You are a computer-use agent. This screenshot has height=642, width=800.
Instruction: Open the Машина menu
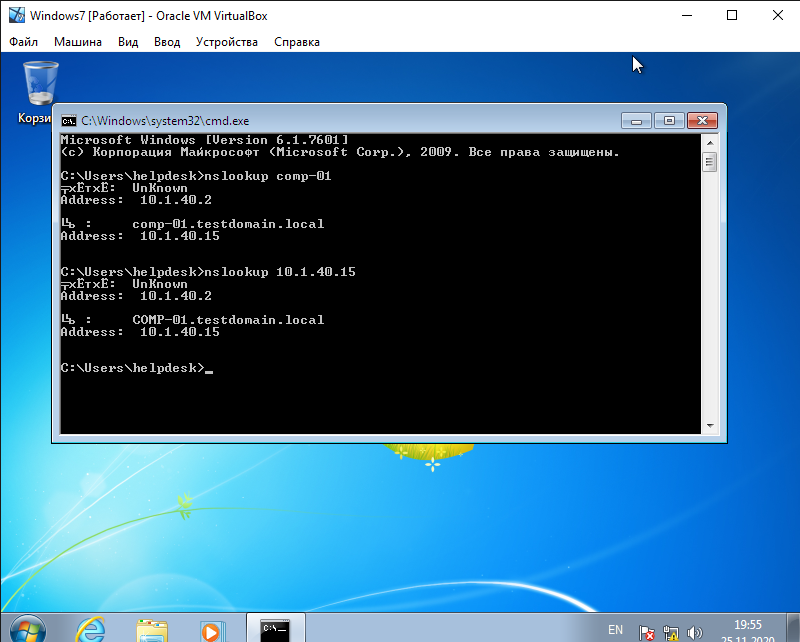(x=78, y=42)
